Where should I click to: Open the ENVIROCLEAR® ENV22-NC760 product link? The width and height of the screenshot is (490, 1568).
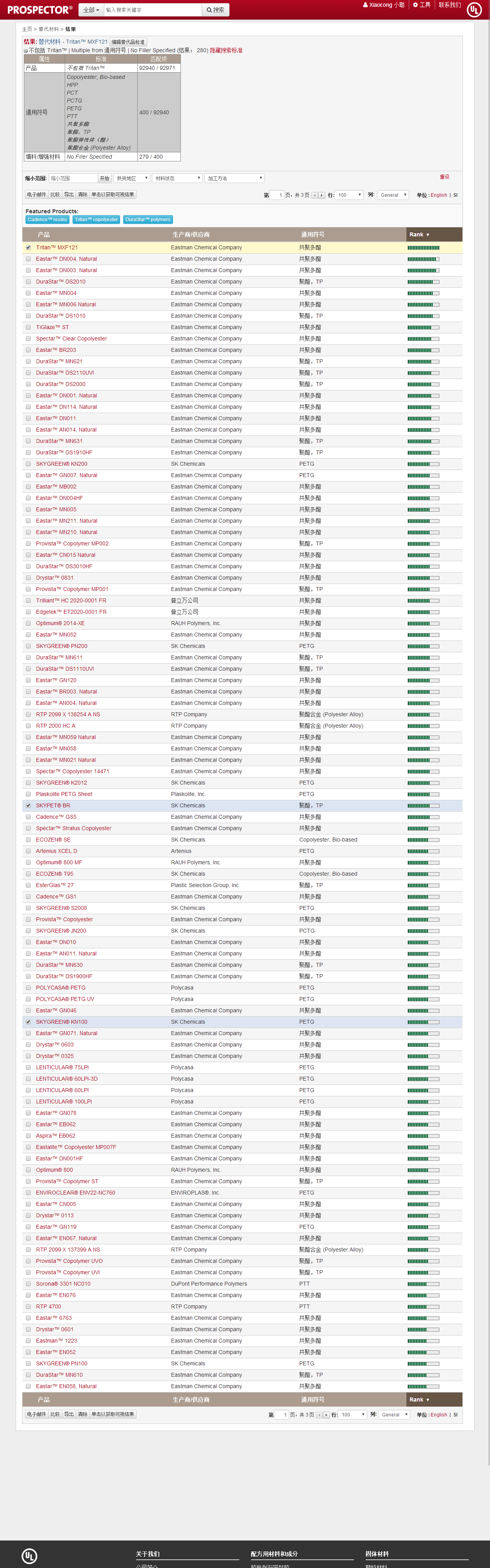point(75,1193)
